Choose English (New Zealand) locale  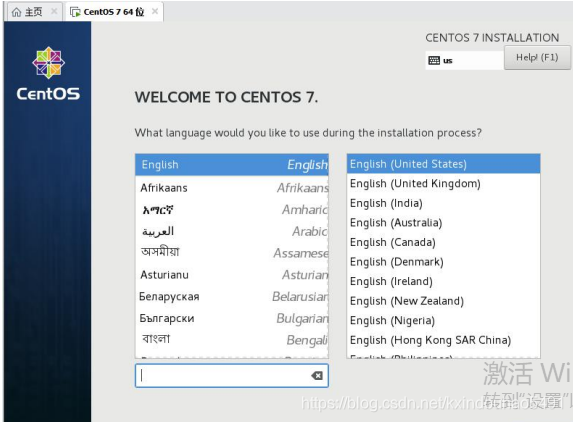click(x=443, y=301)
